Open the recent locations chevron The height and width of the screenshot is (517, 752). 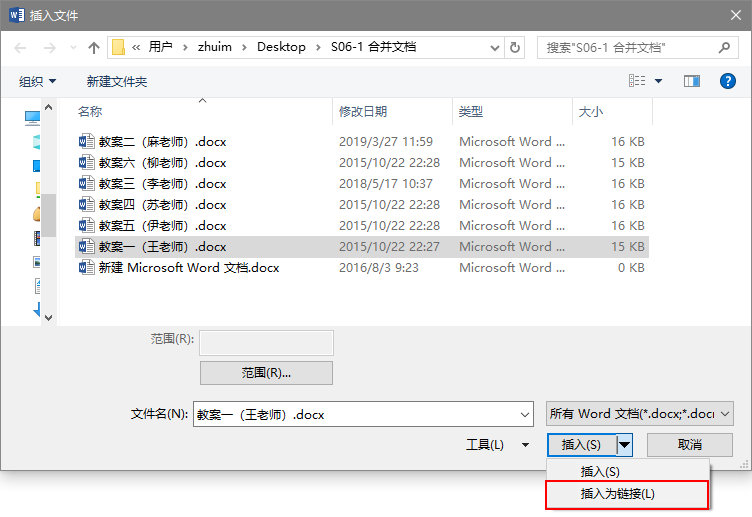click(x=73, y=47)
